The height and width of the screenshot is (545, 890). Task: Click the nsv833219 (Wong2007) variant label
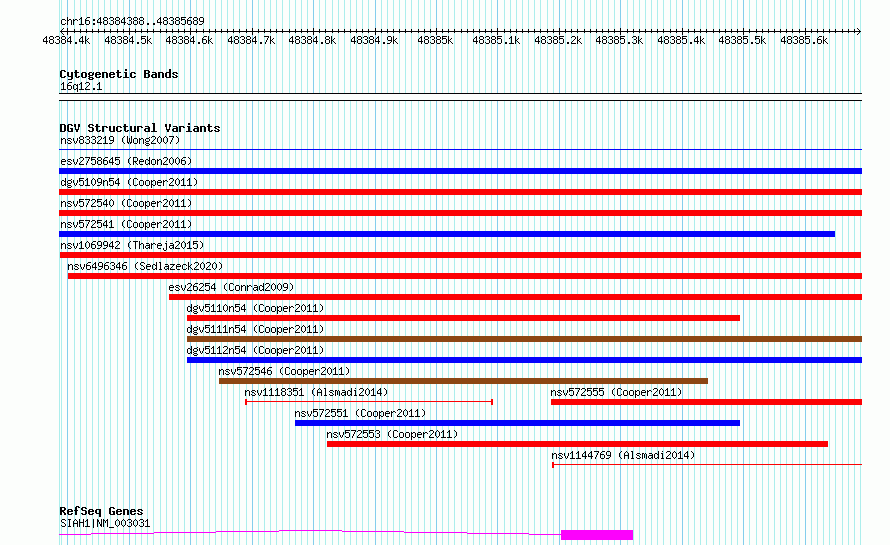120,140
